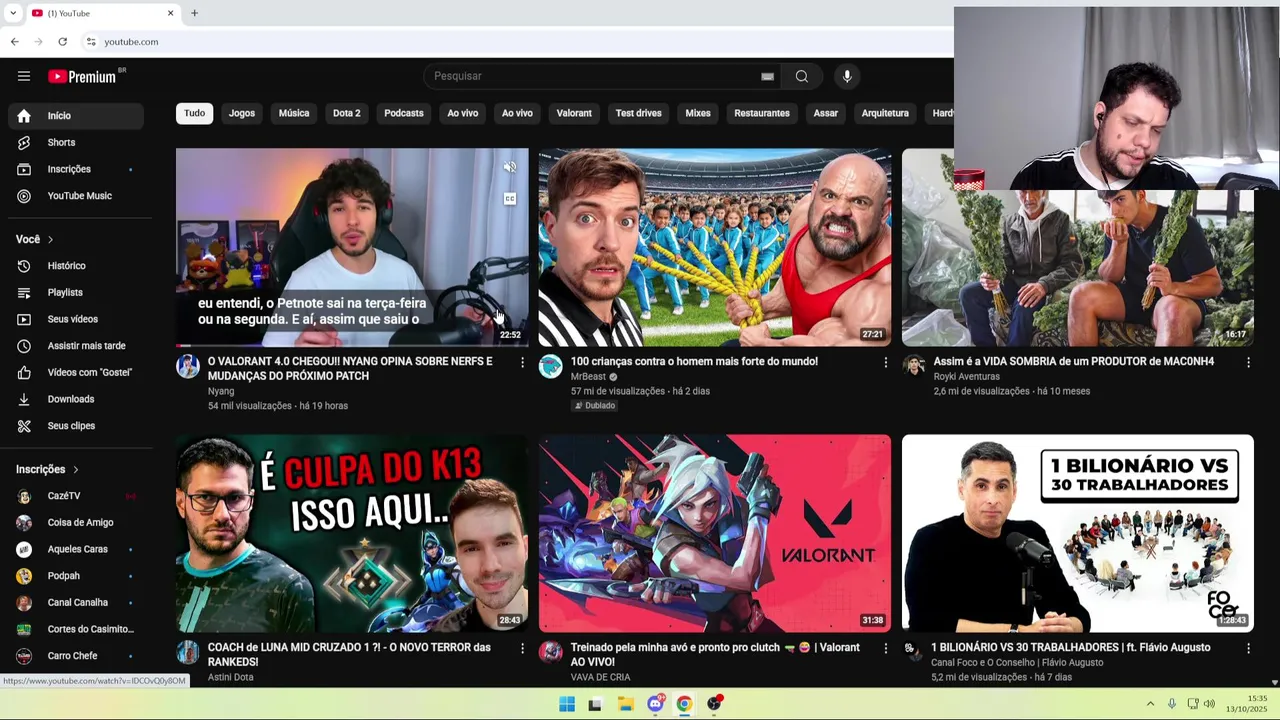Select the Valorant filter chip
Viewport: 1280px width, 720px height.
[574, 113]
